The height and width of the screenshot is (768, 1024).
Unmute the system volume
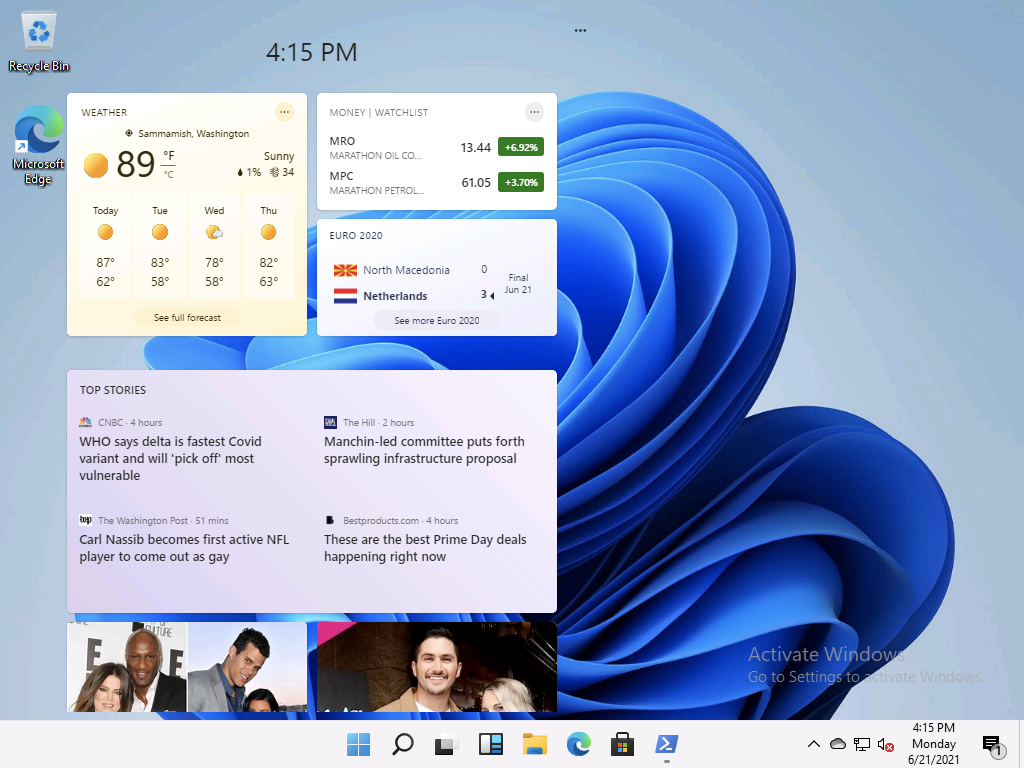[x=886, y=744]
